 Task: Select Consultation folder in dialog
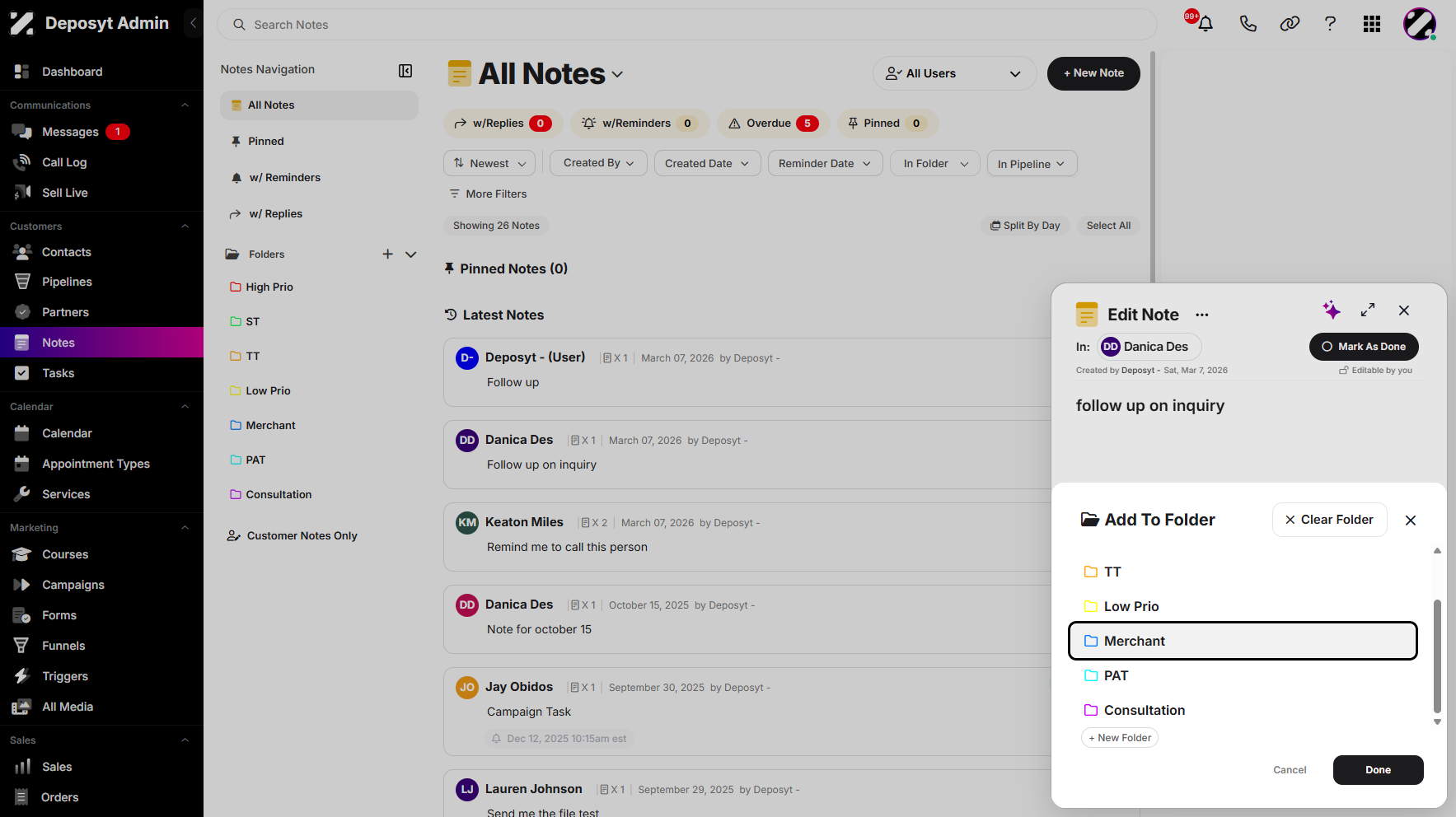tap(1243, 710)
